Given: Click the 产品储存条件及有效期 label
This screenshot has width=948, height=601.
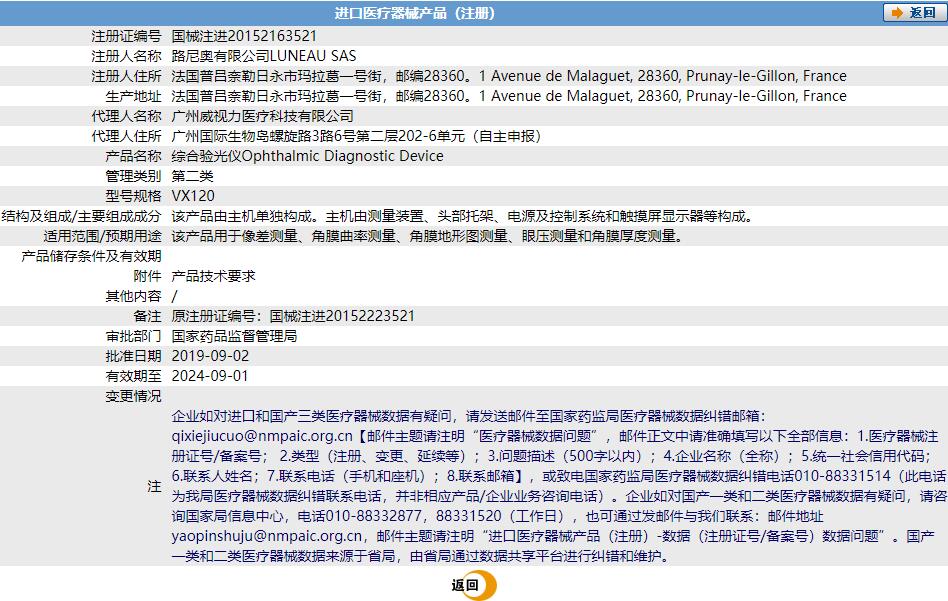Looking at the screenshot, I should tap(91, 256).
